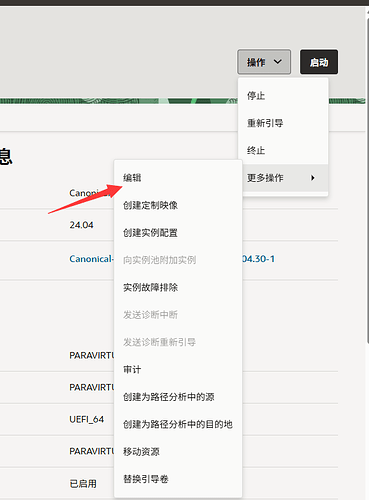This screenshot has width=369, height=500.
Task: Expand the 更多操作 submenu
Action: tap(283, 178)
